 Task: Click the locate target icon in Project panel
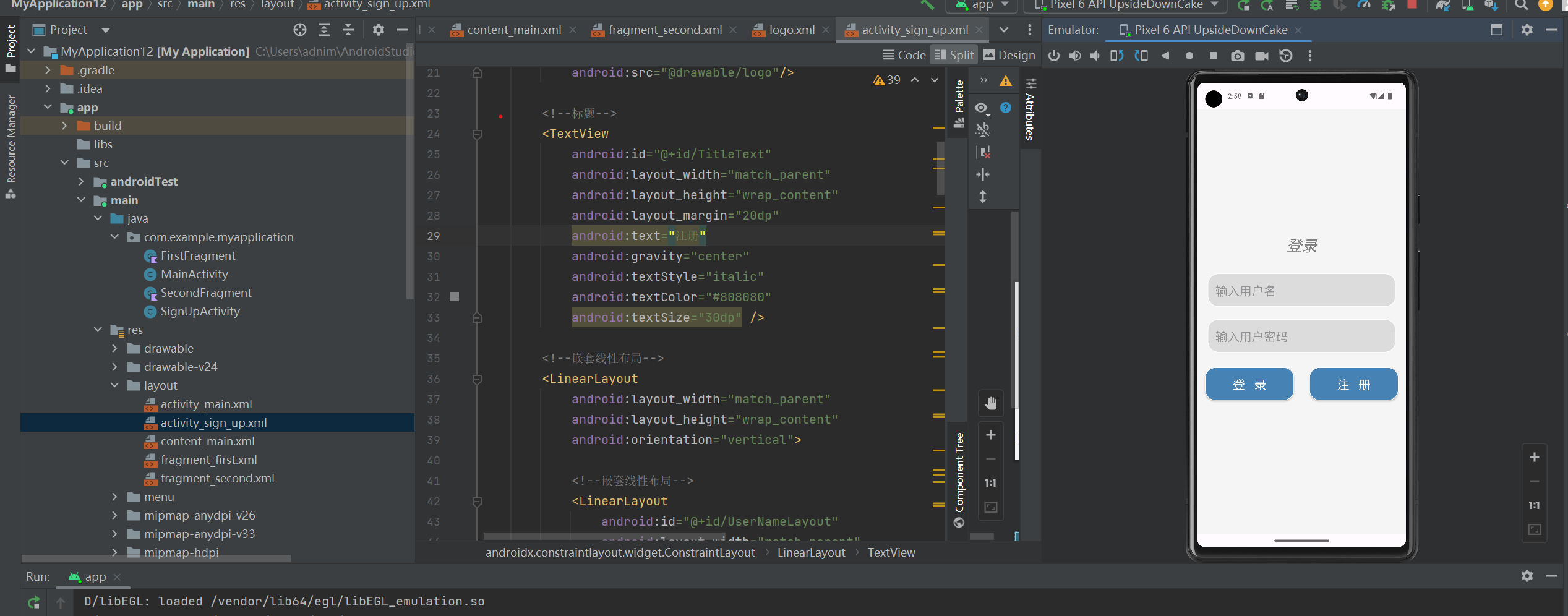[x=300, y=30]
